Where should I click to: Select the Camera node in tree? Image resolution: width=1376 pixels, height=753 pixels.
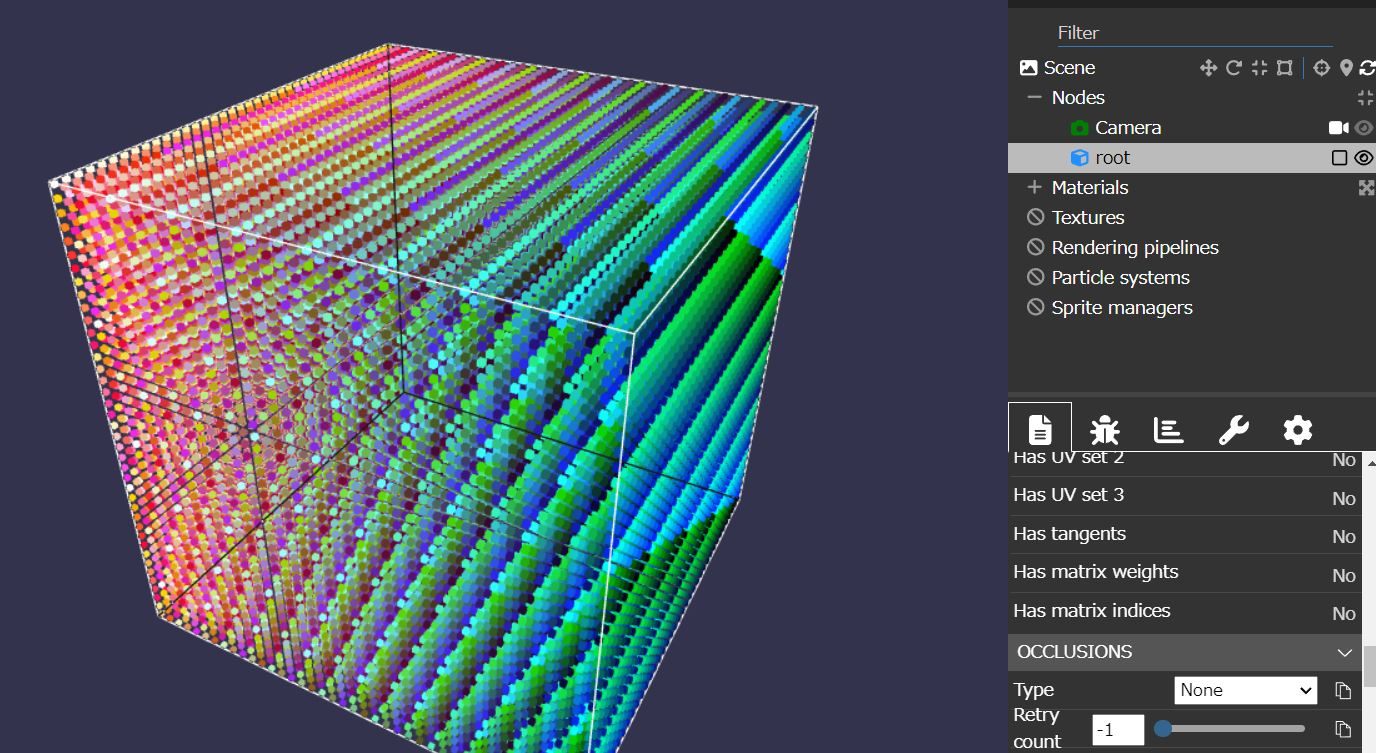(1128, 128)
